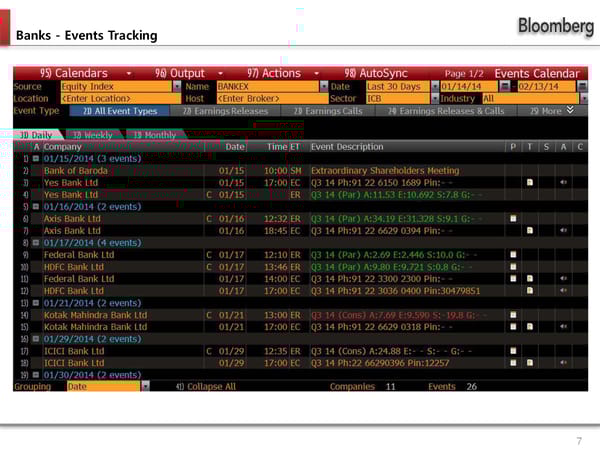The height and width of the screenshot is (450, 600).
Task: Play audio icon for ICICI Bank 17:00 call
Action: pyautogui.click(x=563, y=363)
